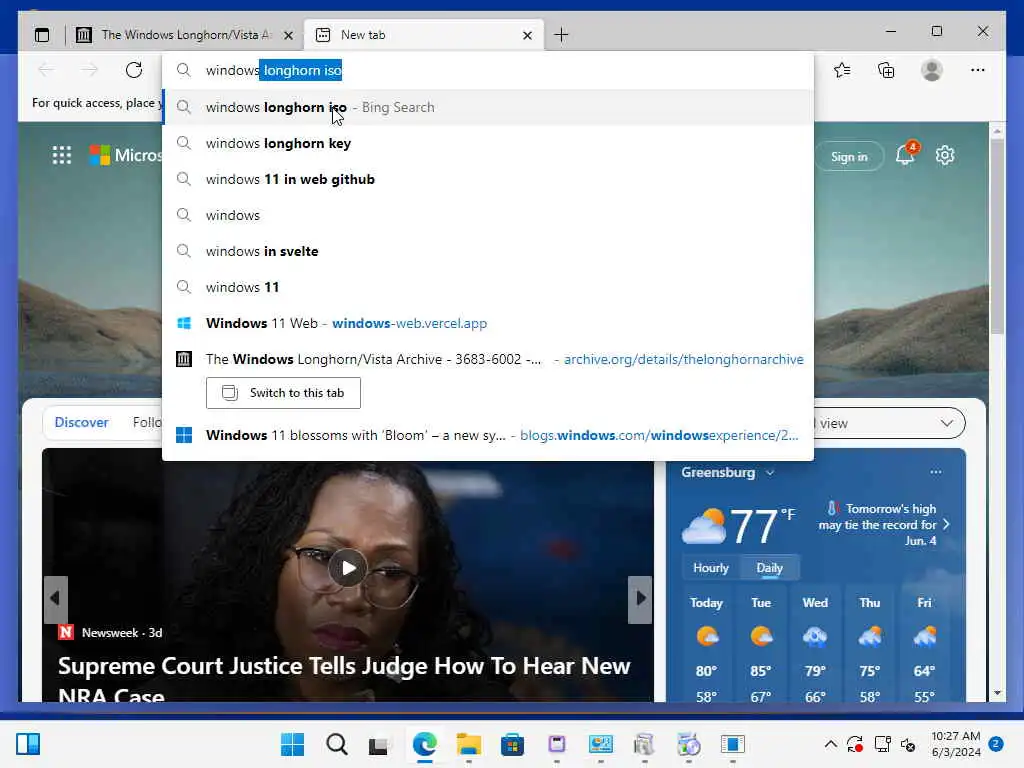
Task: Open the notifications bell icon
Action: point(905,155)
